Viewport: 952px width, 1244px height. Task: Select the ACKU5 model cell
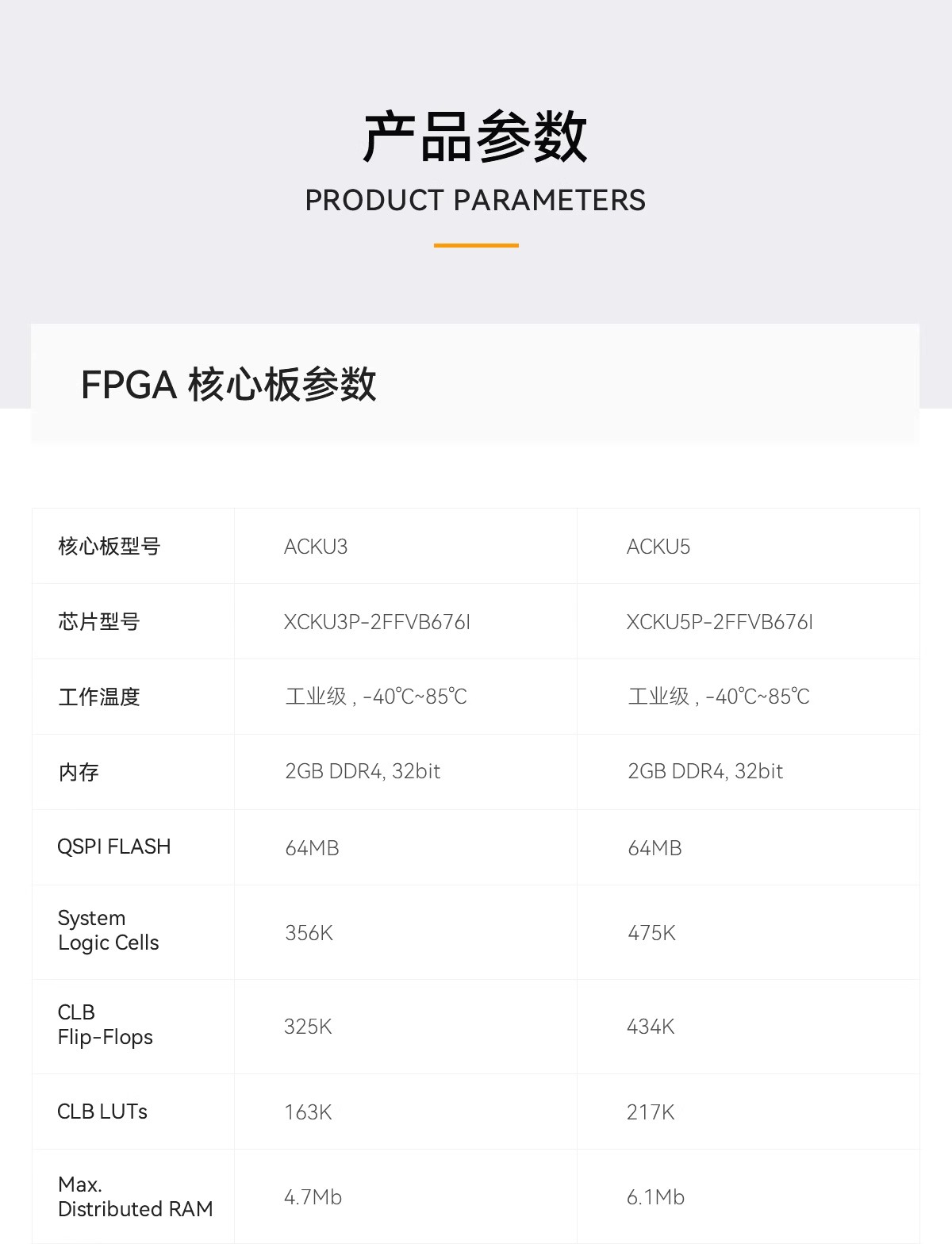pyautogui.click(x=658, y=547)
